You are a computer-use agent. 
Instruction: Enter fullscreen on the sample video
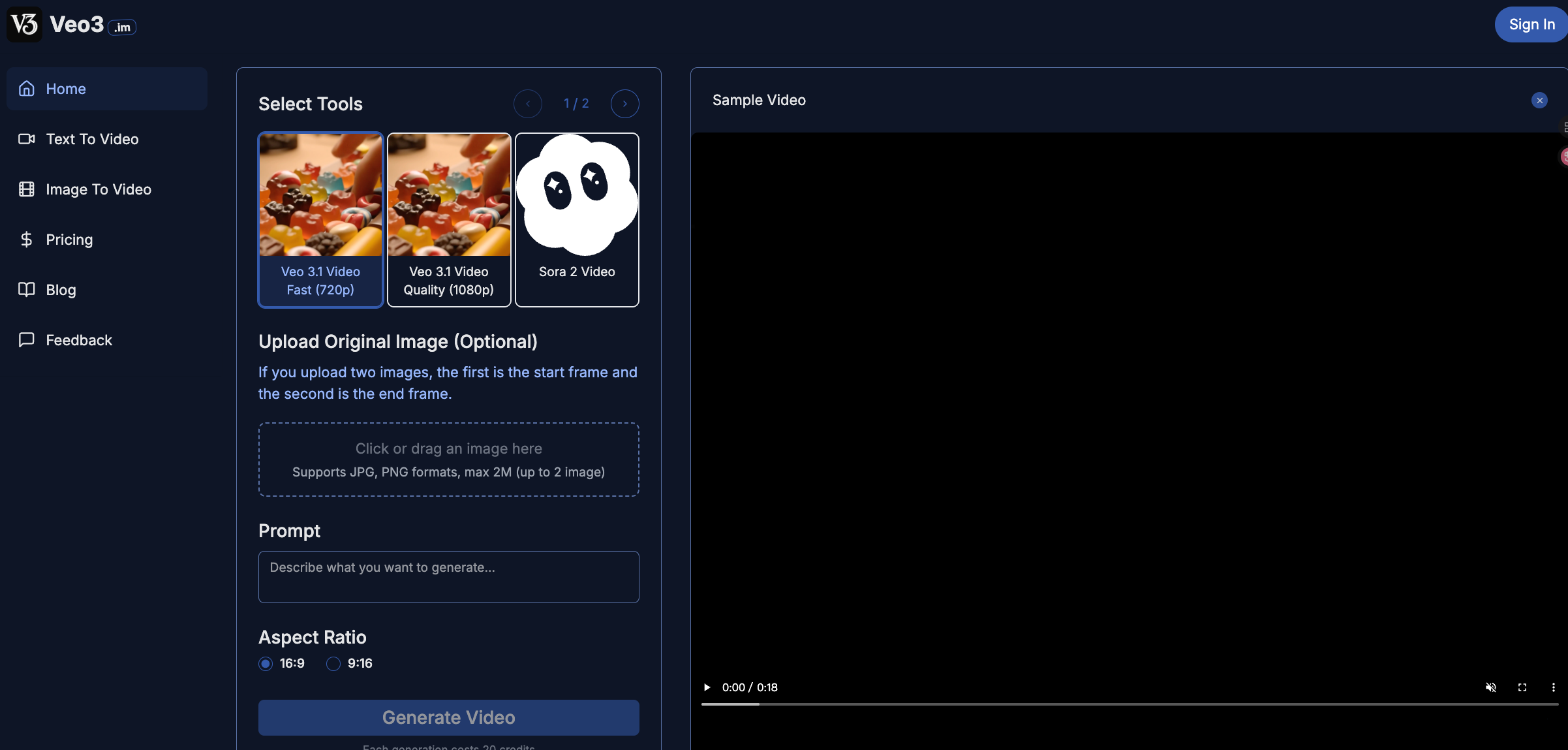tap(1522, 687)
